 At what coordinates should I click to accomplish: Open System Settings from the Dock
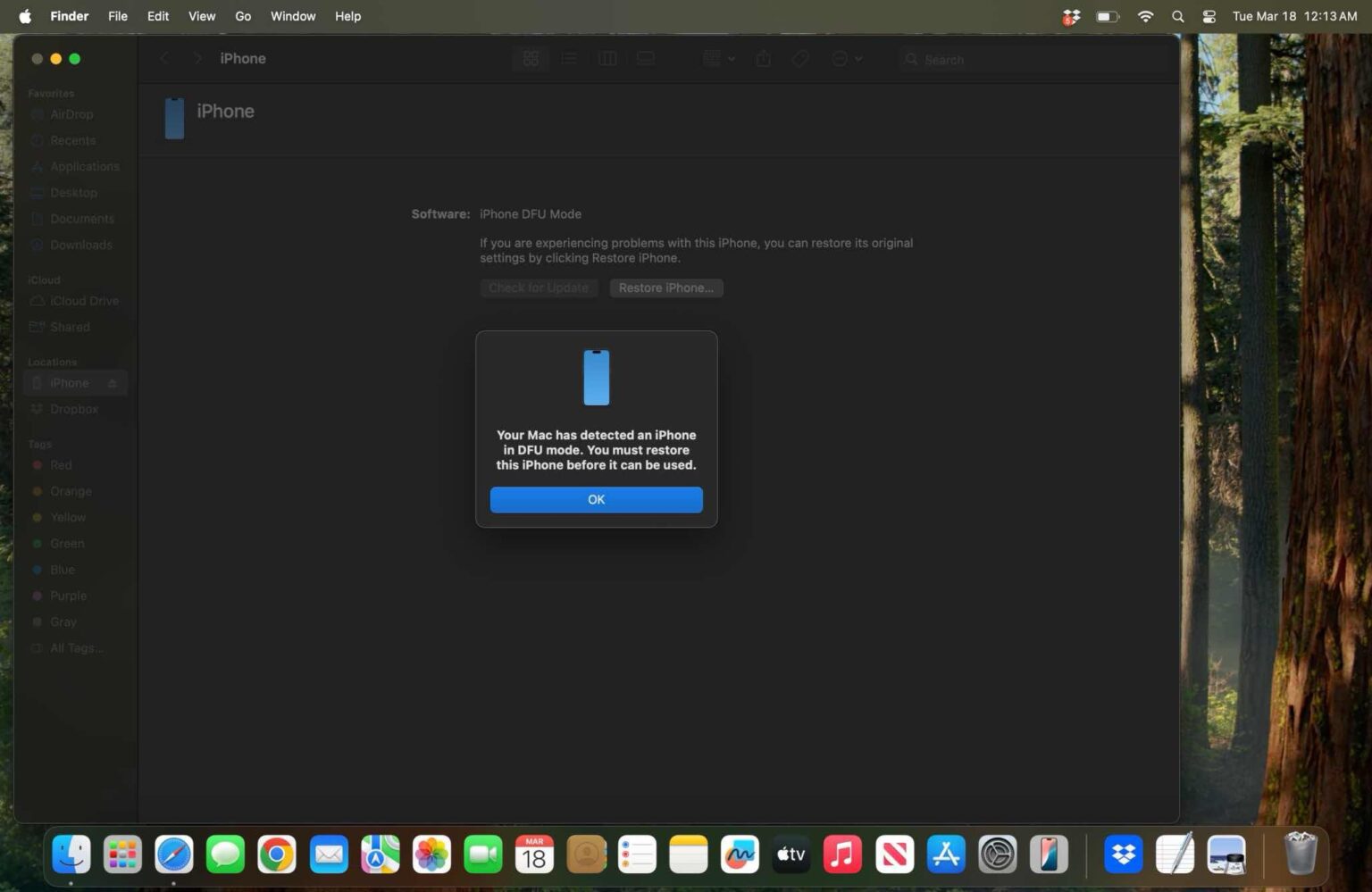(998, 854)
